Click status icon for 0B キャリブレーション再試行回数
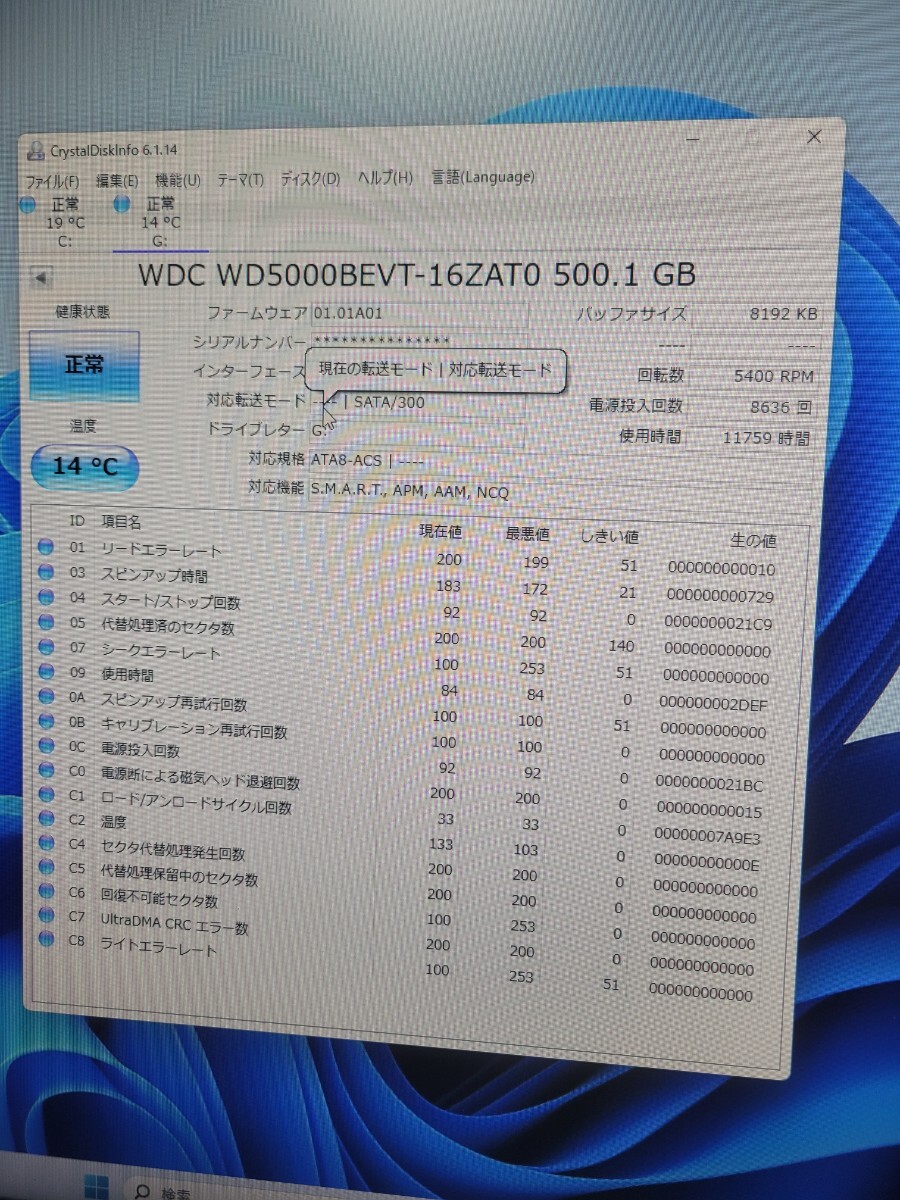 (x=45, y=721)
